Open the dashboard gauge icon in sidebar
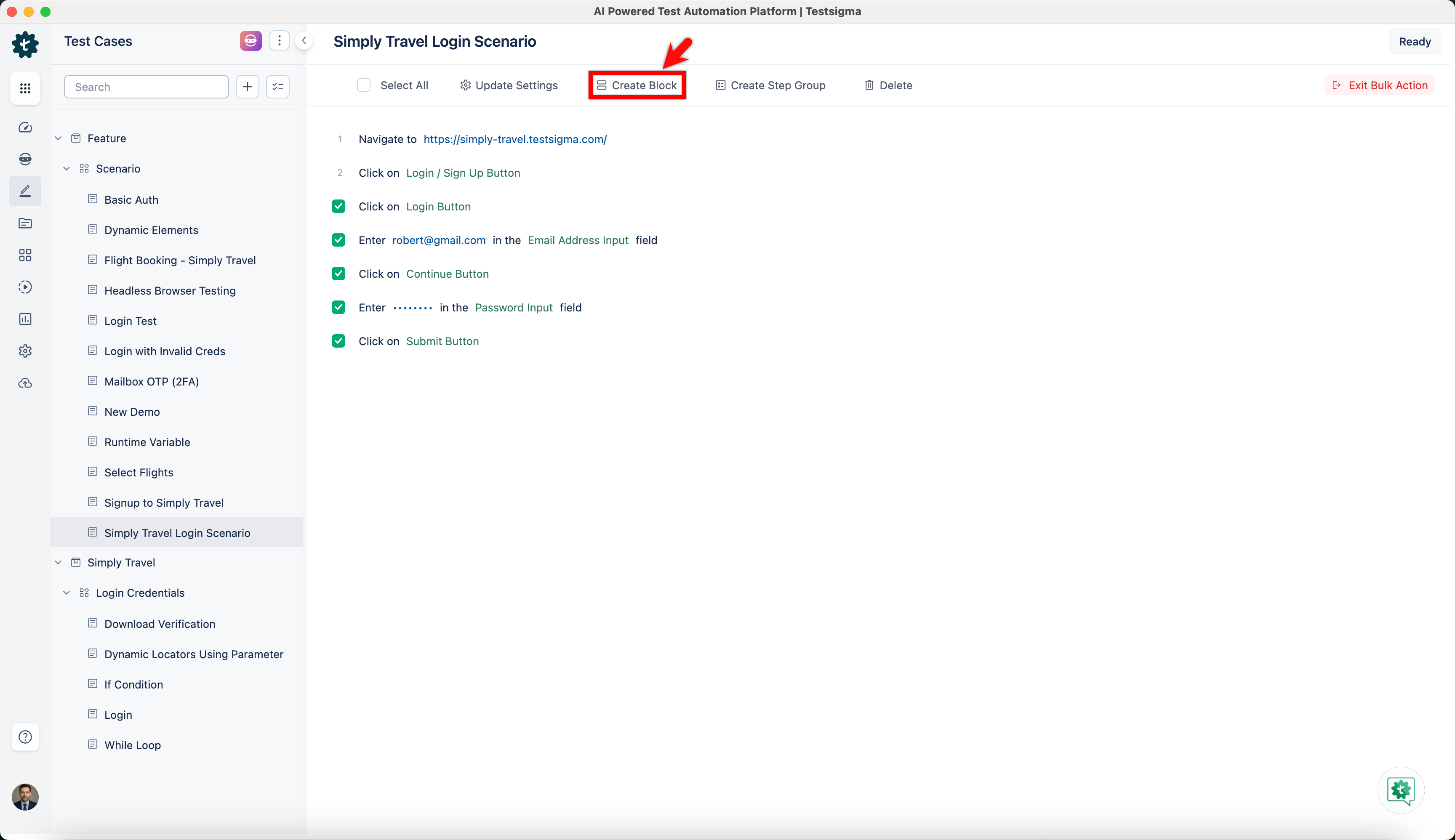 tap(25, 128)
